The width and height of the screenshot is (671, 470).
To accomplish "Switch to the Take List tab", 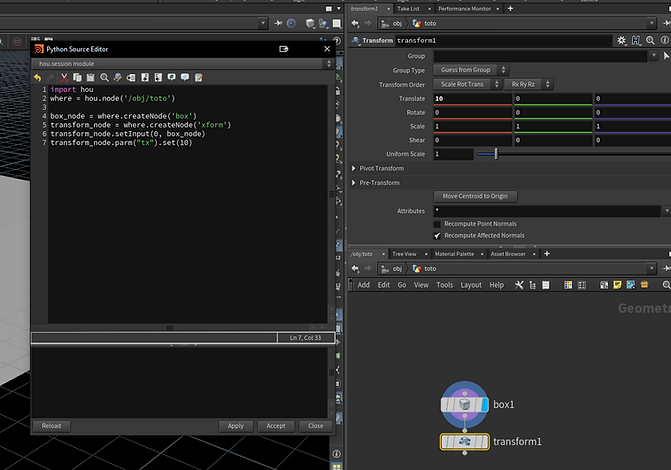I will tap(408, 9).
